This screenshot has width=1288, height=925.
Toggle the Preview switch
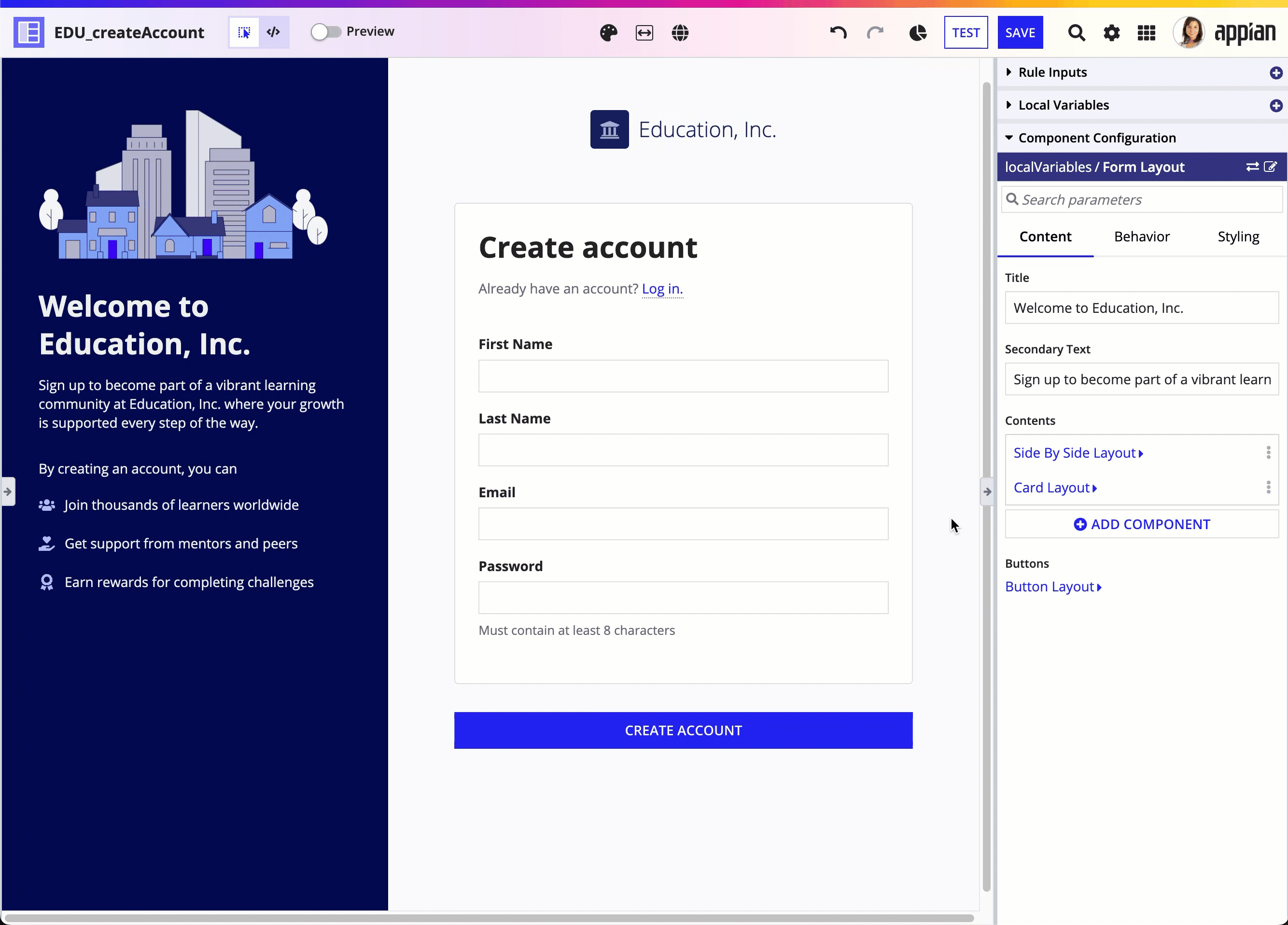click(326, 32)
